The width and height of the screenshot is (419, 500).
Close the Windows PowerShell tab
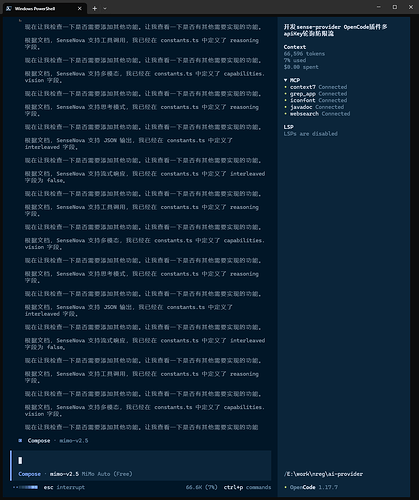(79, 9)
